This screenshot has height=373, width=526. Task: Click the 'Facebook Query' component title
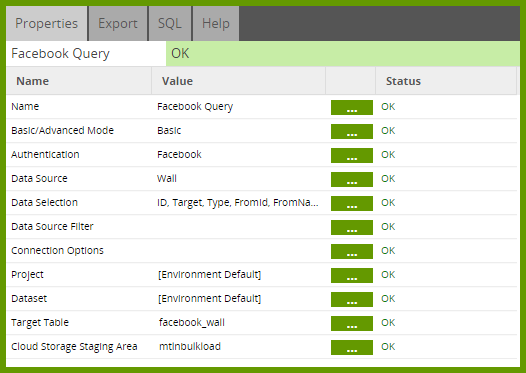click(60, 54)
